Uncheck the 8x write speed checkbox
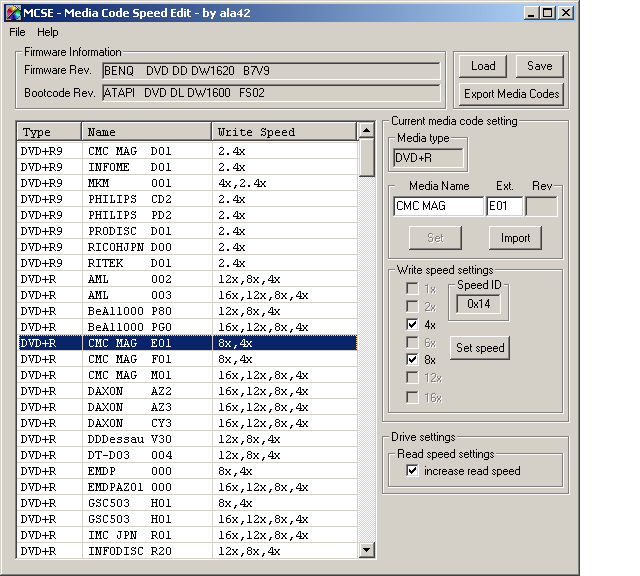This screenshot has height=576, width=640. pyautogui.click(x=413, y=360)
